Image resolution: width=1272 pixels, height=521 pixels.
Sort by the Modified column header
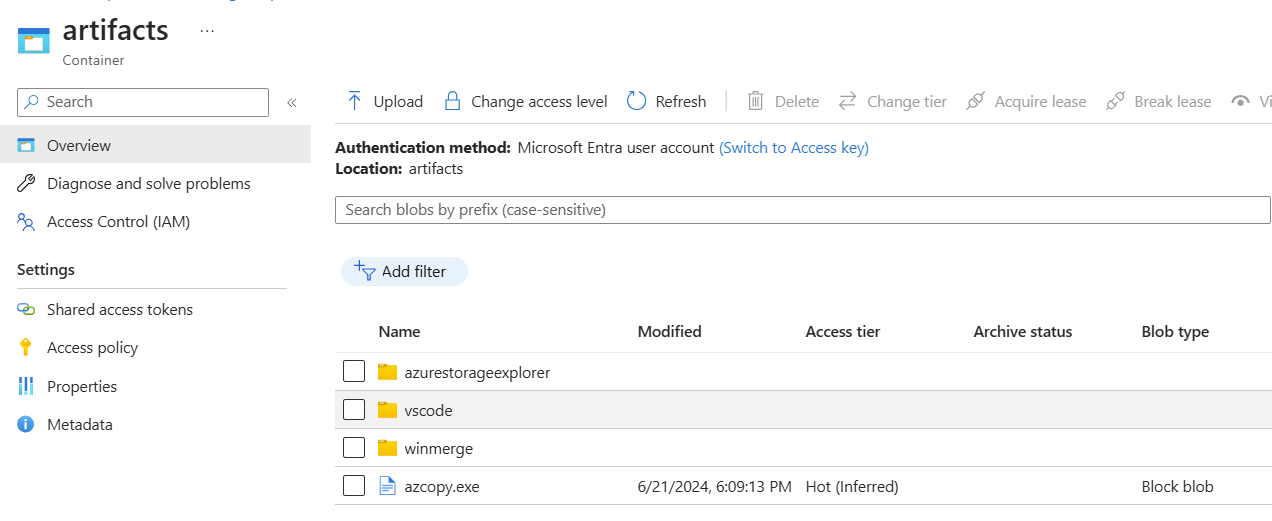pyautogui.click(x=670, y=332)
